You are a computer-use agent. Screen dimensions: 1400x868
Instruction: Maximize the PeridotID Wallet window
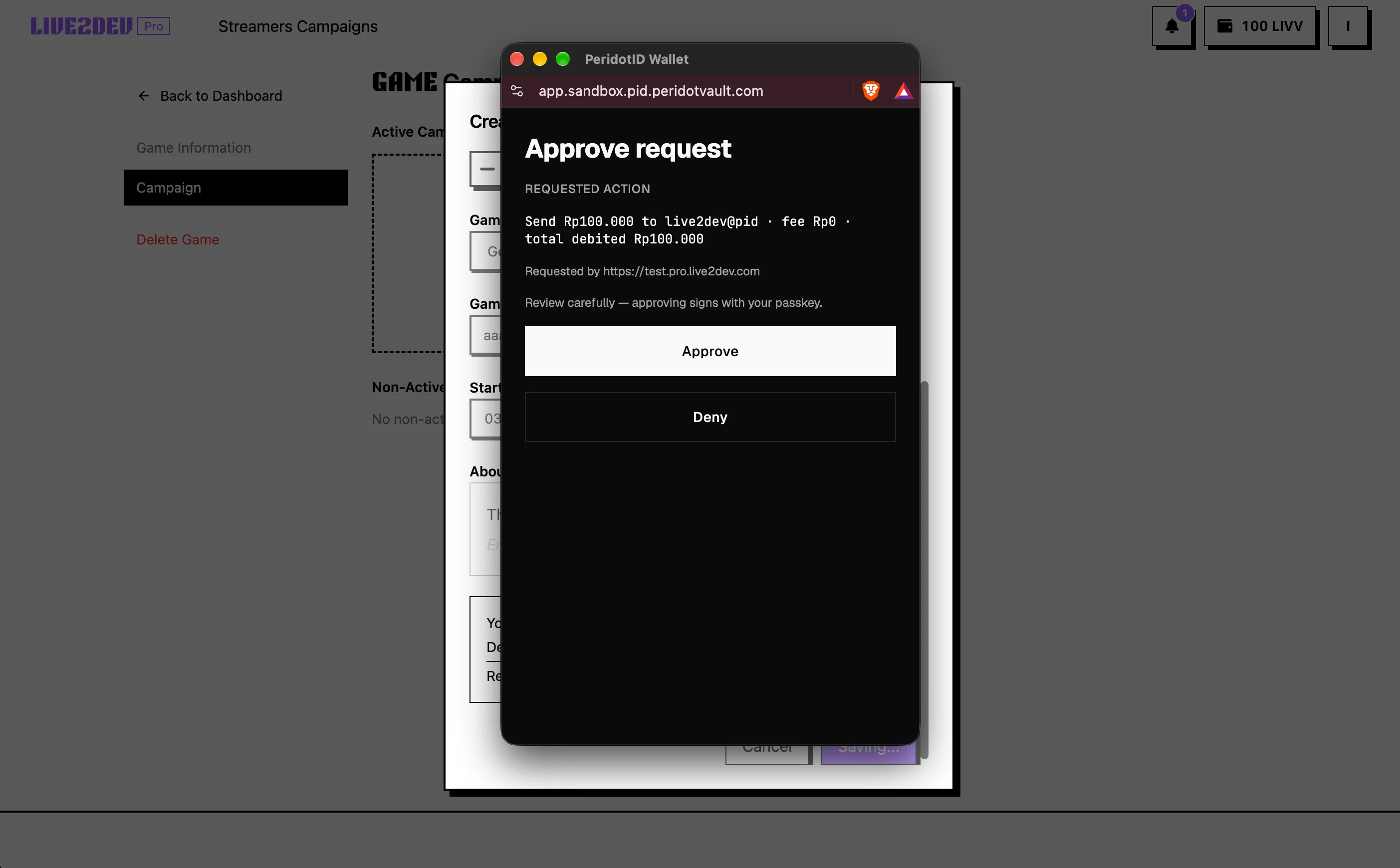click(x=562, y=58)
